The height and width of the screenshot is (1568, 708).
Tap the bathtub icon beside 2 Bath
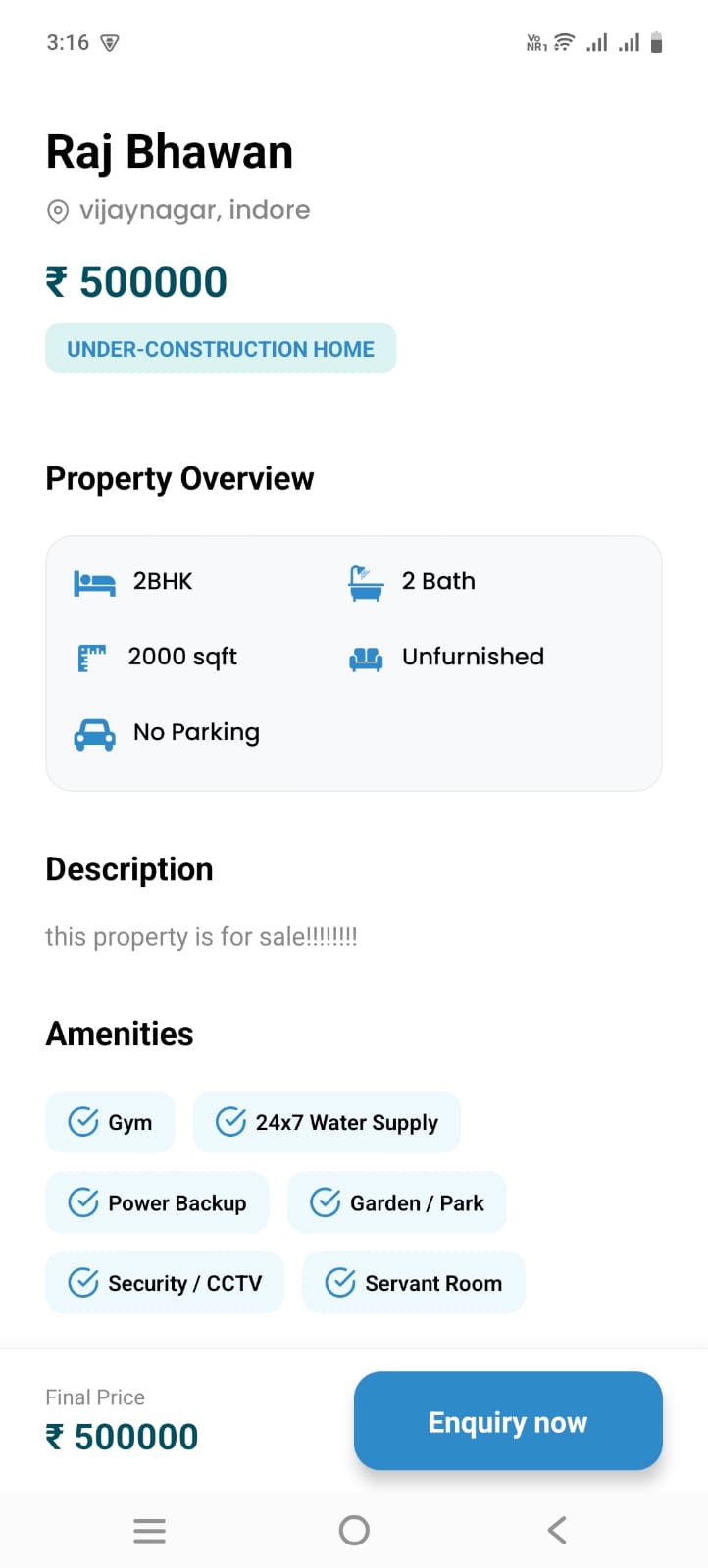366,583
